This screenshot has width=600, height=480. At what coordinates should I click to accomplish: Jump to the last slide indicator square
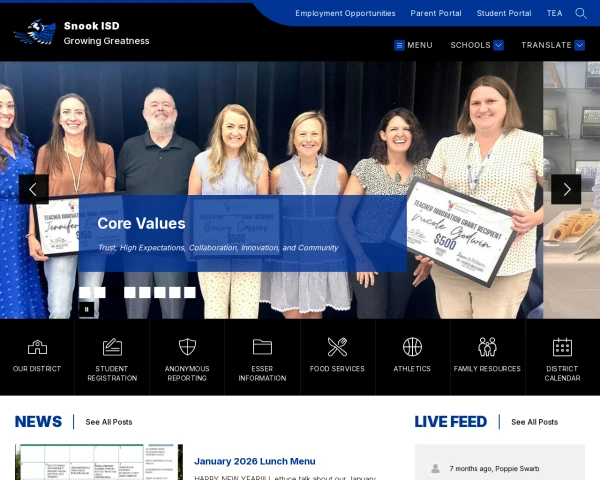pyautogui.click(x=190, y=292)
